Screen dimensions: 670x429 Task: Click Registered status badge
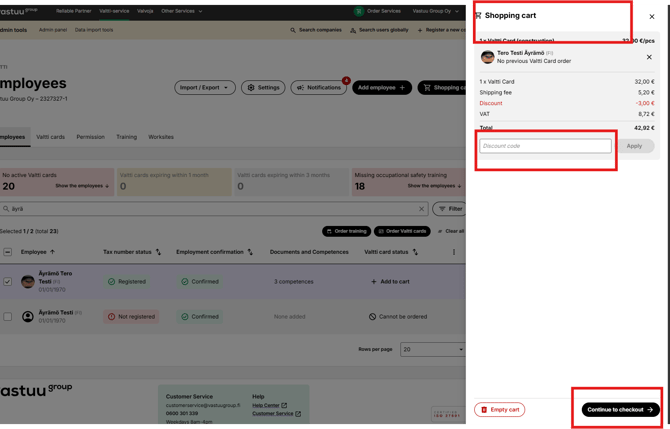[127, 282]
